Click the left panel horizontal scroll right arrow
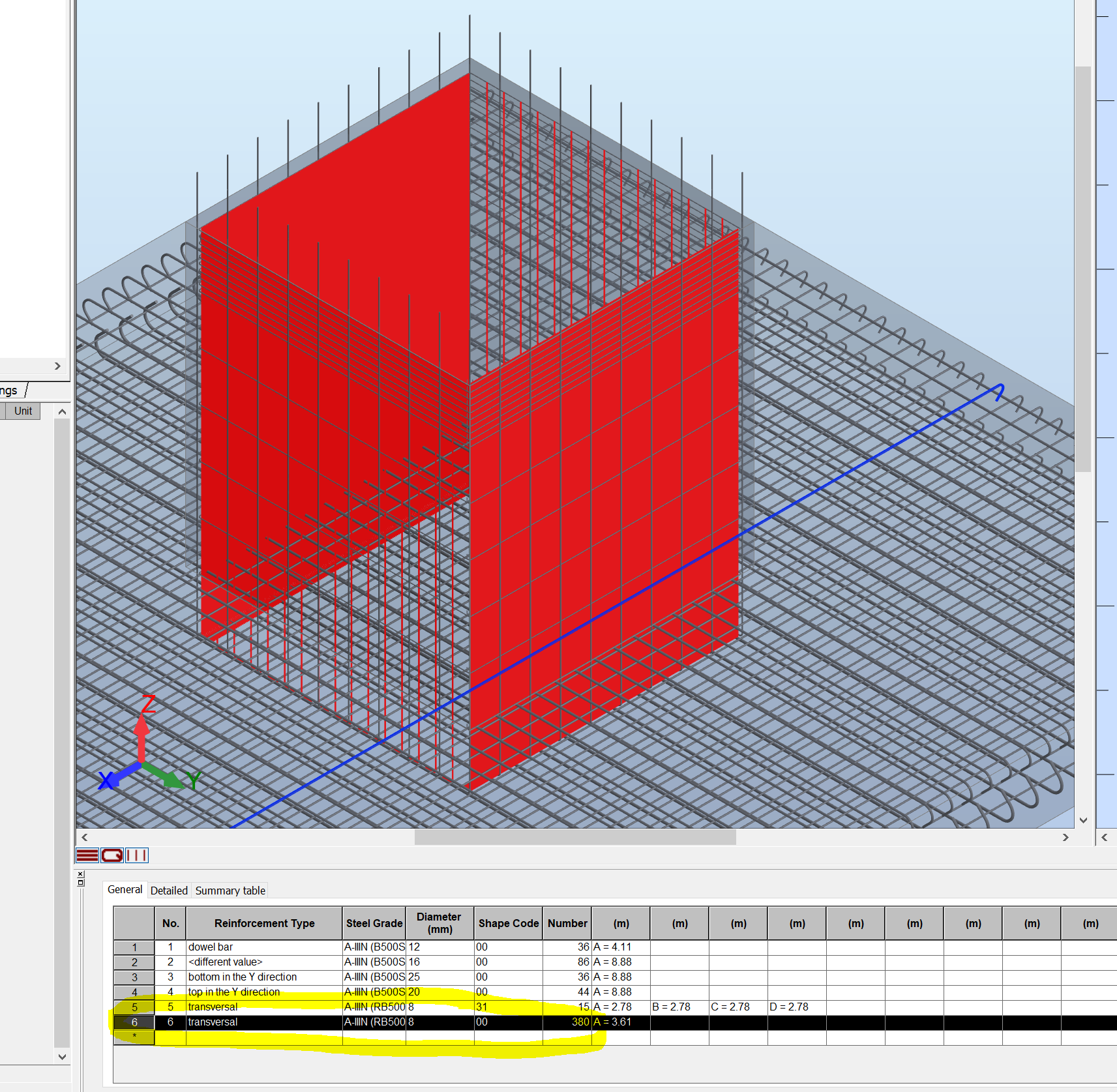 (x=57, y=366)
